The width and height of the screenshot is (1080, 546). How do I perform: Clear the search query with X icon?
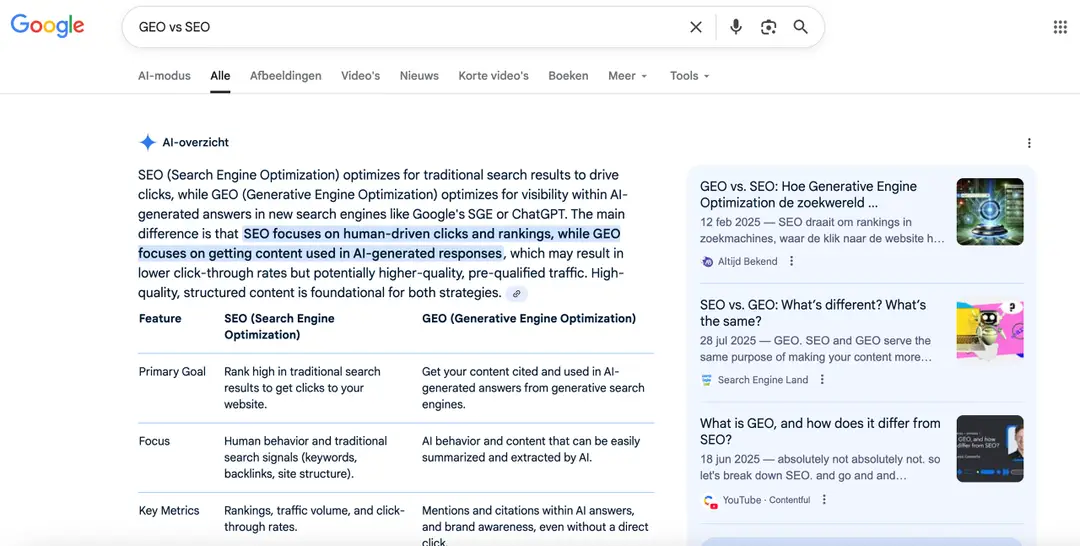click(x=696, y=27)
